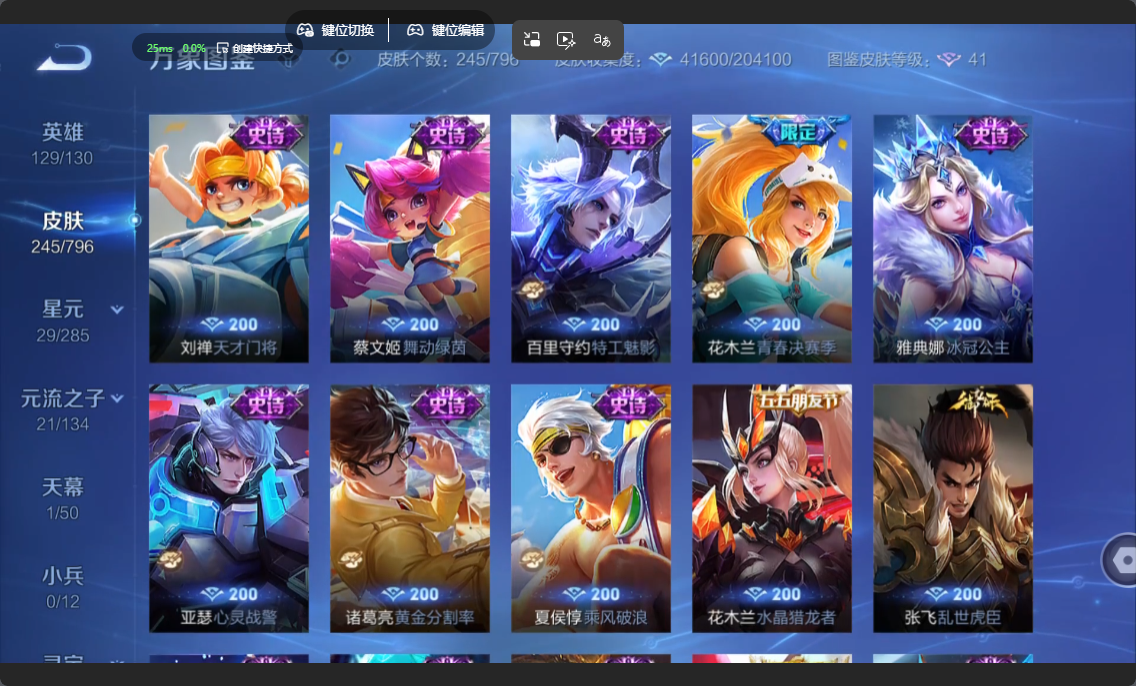Open the 雅典娜 冰冠公主 skin card
This screenshot has height=686, width=1136.
[953, 238]
